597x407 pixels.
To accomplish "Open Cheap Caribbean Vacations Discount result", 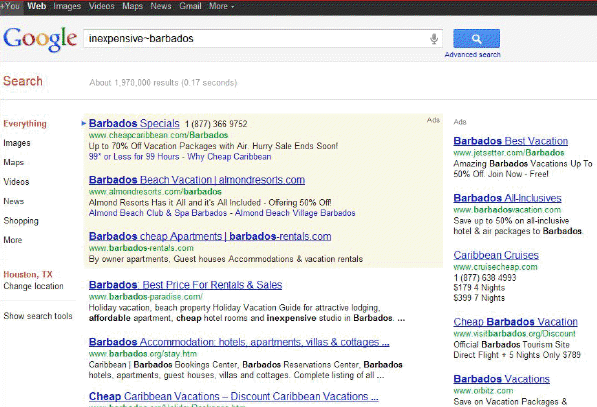I will (x=234, y=396).
